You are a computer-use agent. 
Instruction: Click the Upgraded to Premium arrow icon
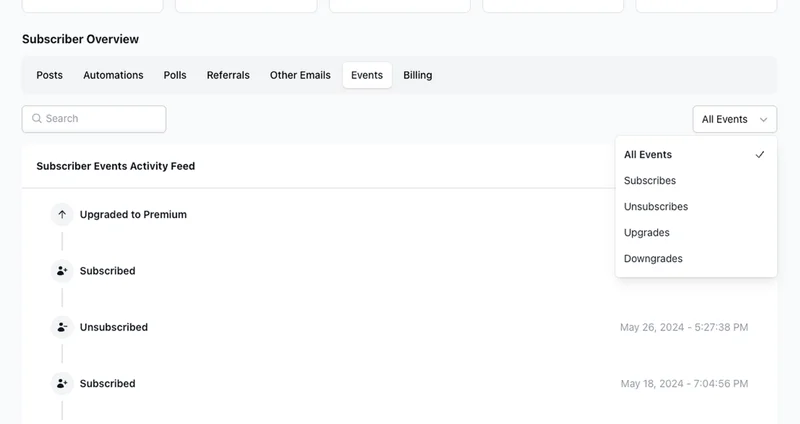(62, 214)
